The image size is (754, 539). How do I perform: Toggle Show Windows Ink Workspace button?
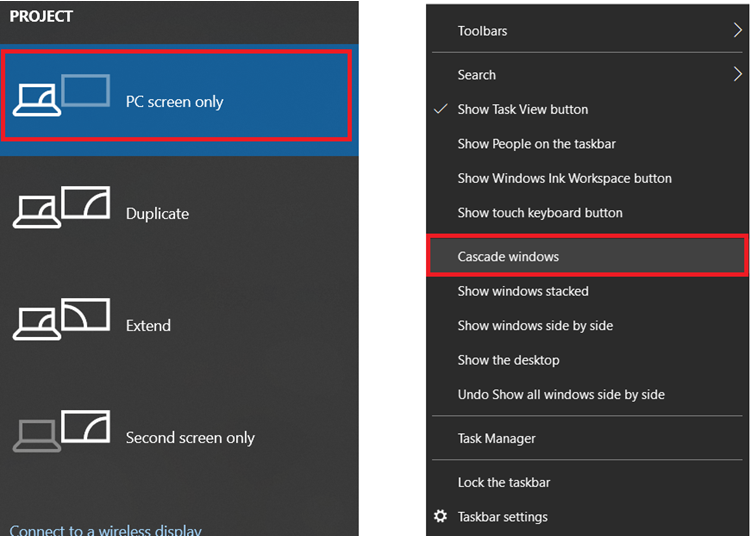click(x=564, y=178)
